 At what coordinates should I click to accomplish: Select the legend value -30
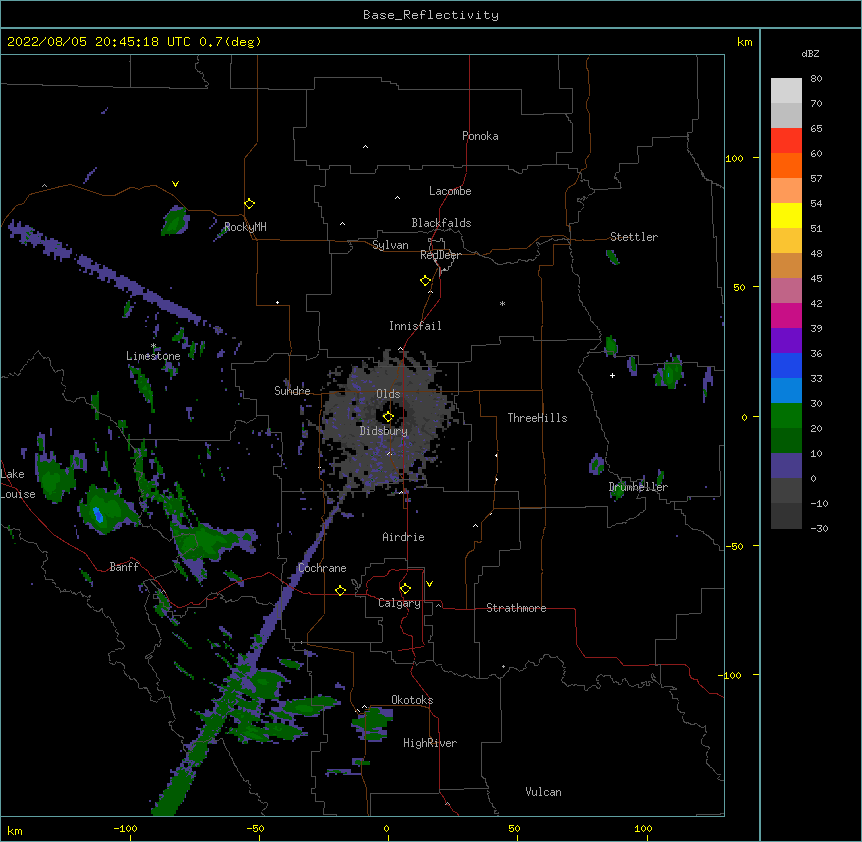(819, 528)
